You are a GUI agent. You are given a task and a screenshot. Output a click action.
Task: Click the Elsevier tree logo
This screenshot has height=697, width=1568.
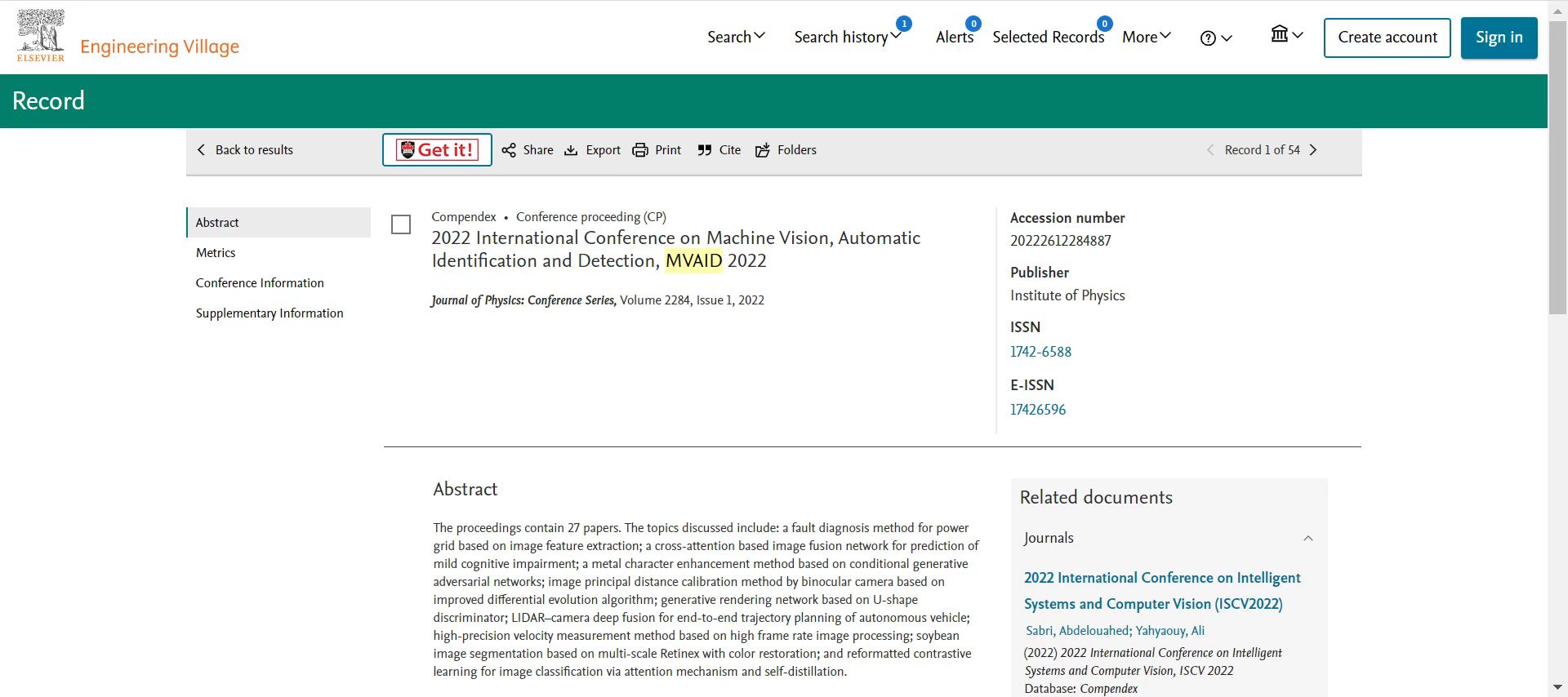click(41, 35)
